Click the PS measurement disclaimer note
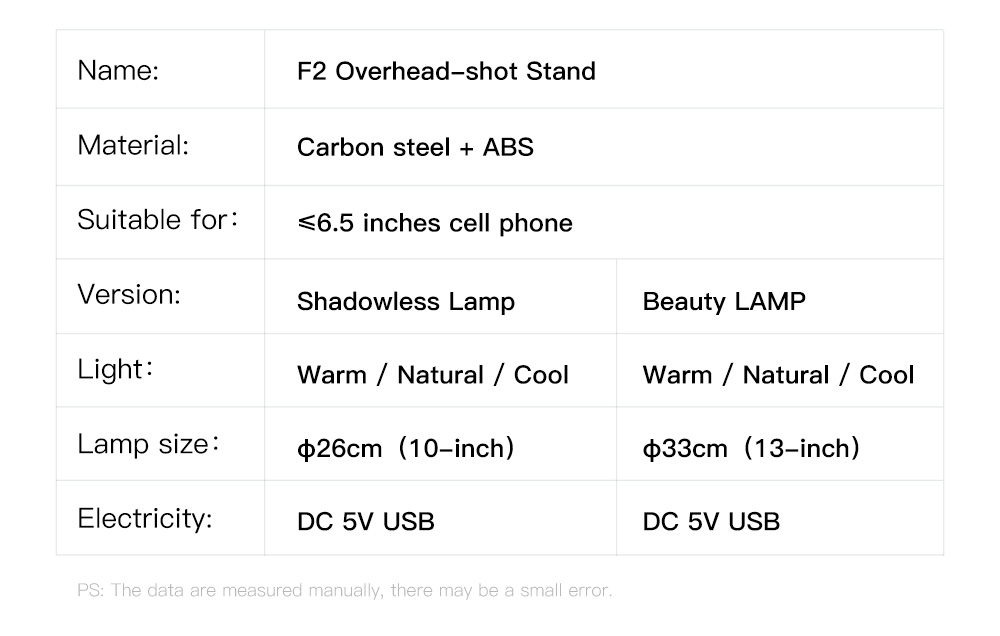Viewport: 1000px width, 636px height. click(x=344, y=591)
